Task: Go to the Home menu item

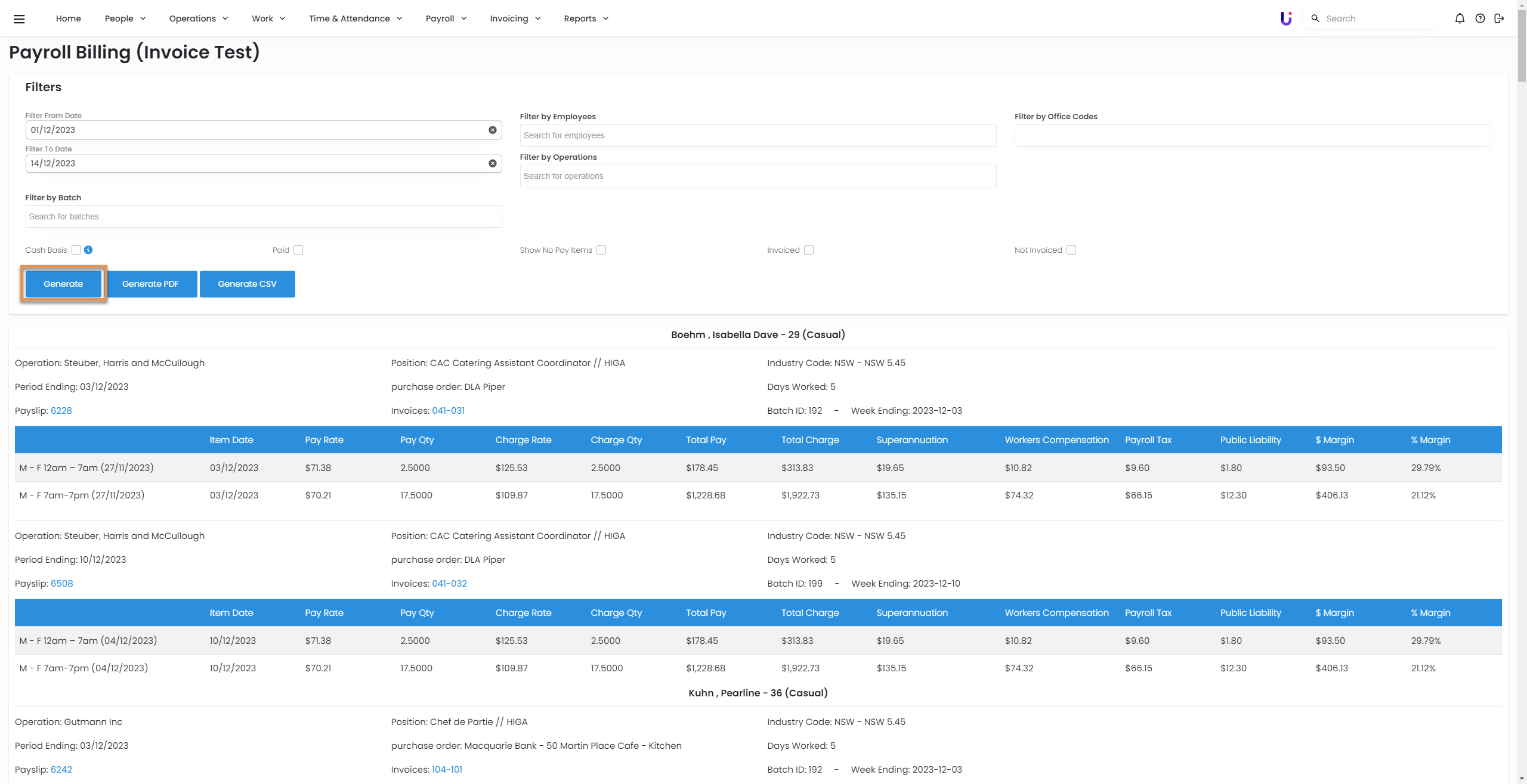Action: (69, 18)
